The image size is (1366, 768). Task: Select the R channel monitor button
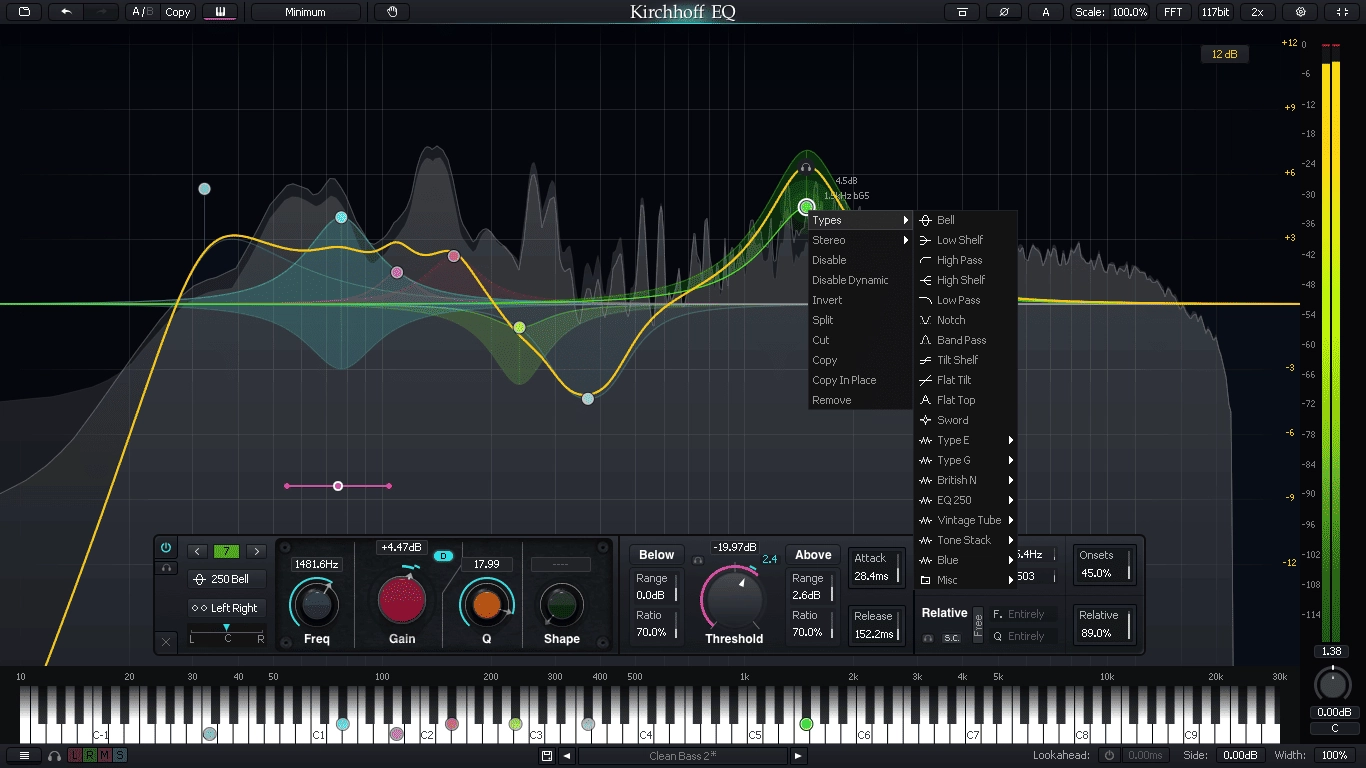tap(90, 756)
